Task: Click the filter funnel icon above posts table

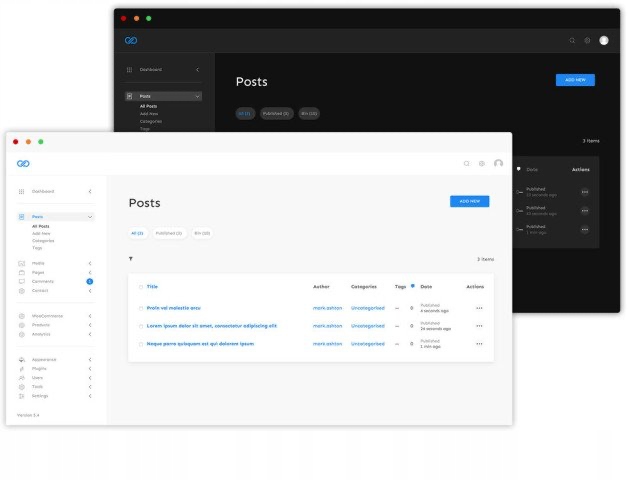Action: tap(130, 259)
